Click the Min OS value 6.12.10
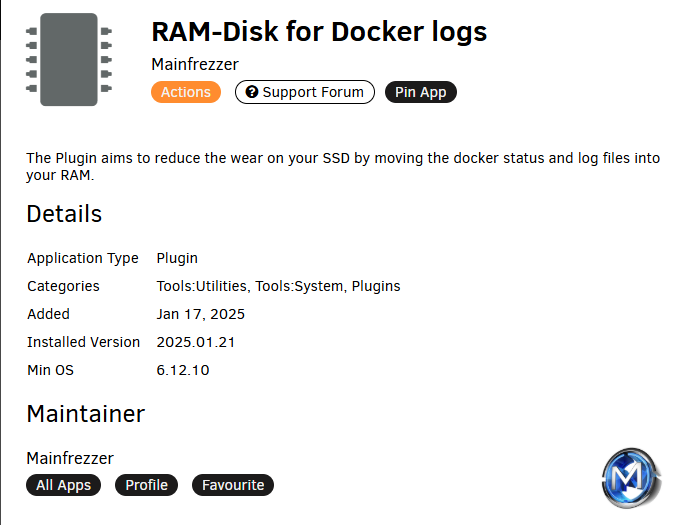 pos(183,370)
